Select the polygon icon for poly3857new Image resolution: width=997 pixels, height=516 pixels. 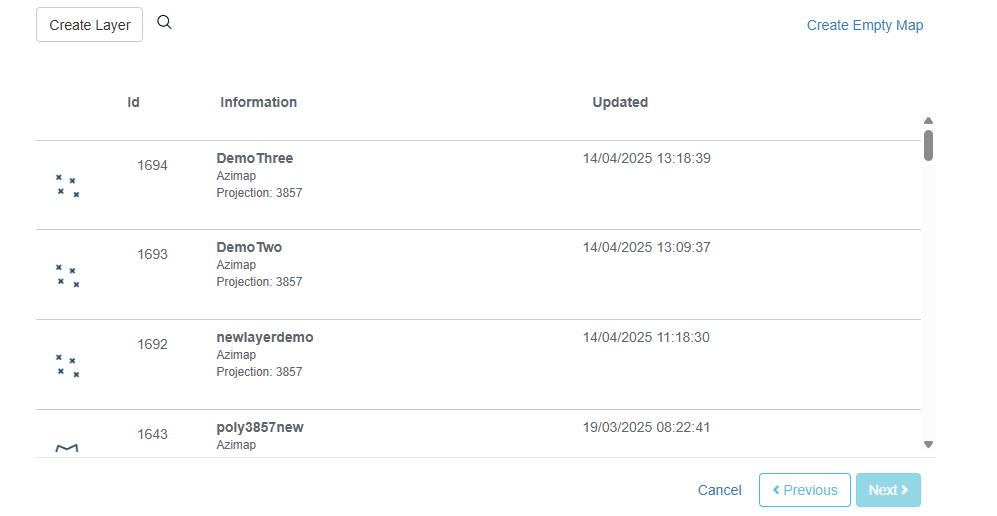67,448
